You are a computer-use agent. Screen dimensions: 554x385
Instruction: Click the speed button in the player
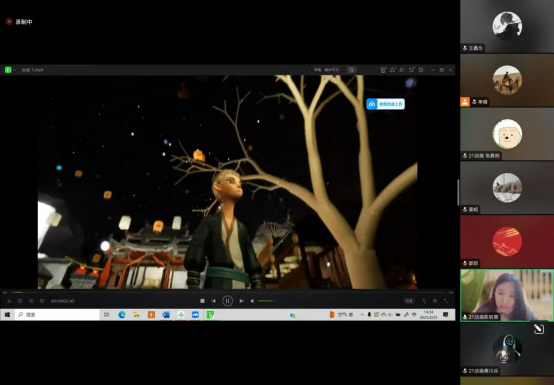coord(409,301)
